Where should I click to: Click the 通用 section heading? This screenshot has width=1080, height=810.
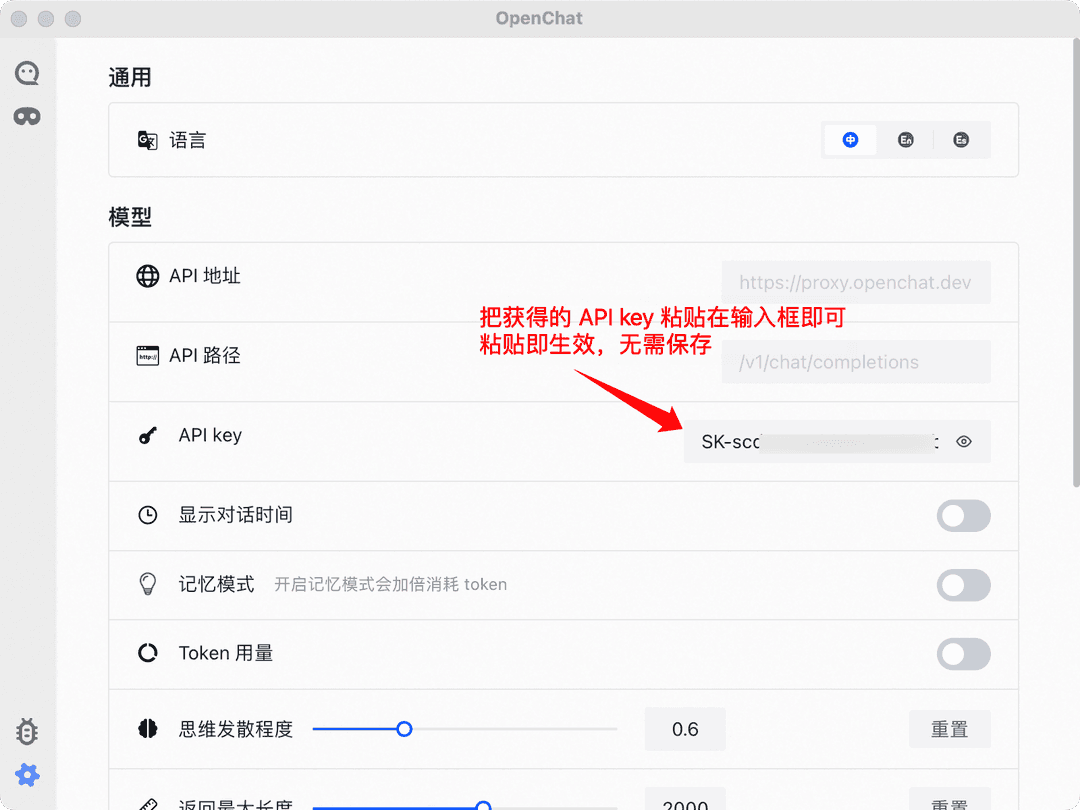point(129,77)
